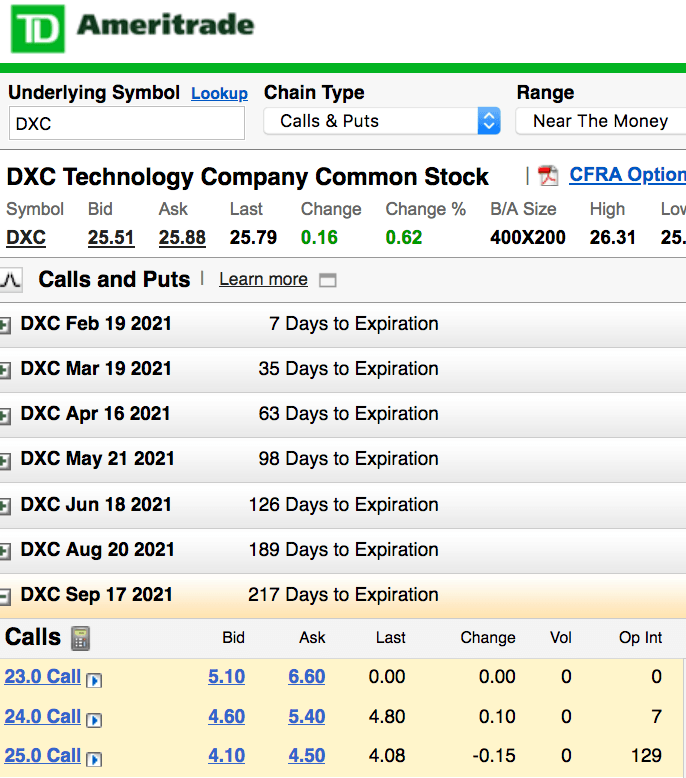Expand the DXC Feb 19 2021 expiration
Screen dimensions: 686x778
tap(5, 325)
